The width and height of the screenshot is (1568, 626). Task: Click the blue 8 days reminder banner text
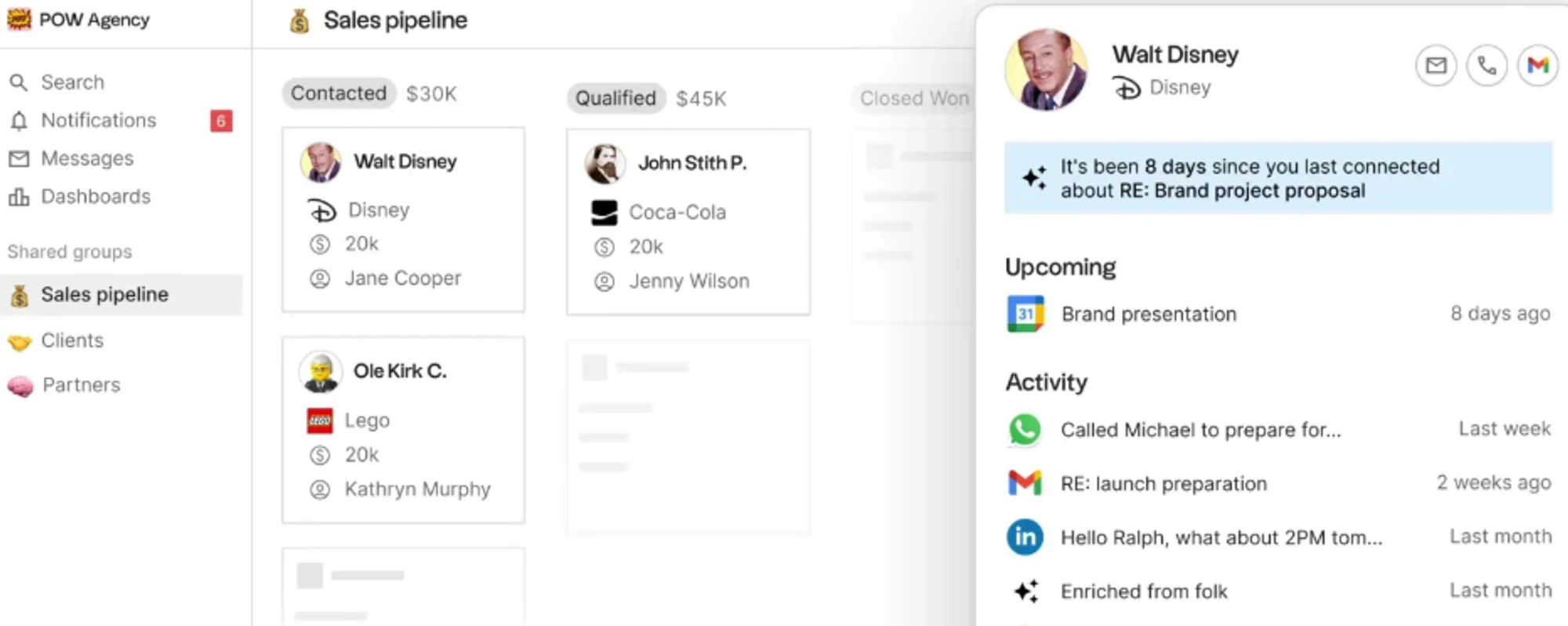pyautogui.click(x=1250, y=179)
